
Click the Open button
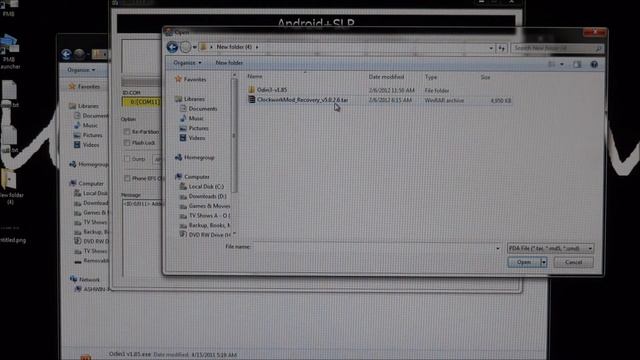[x=524, y=262]
